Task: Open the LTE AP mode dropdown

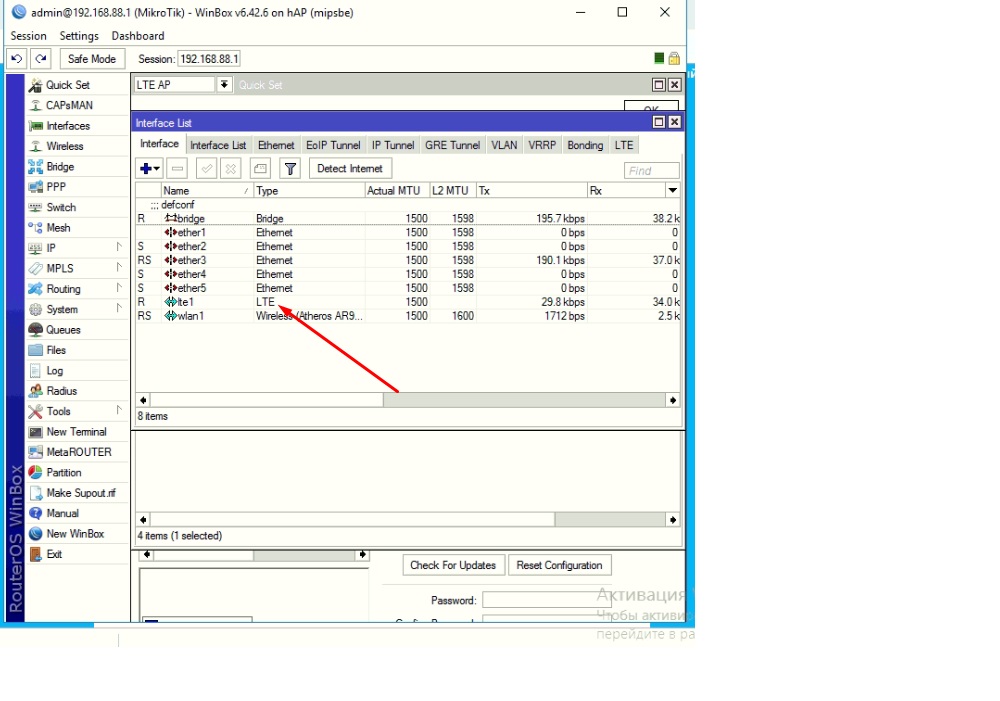Action: [x=224, y=84]
